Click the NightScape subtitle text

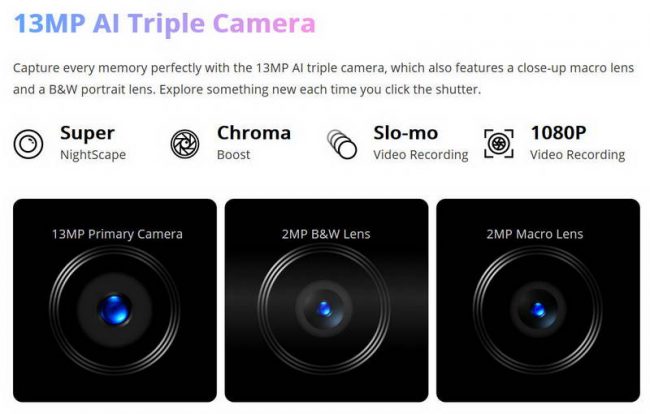[93, 155]
